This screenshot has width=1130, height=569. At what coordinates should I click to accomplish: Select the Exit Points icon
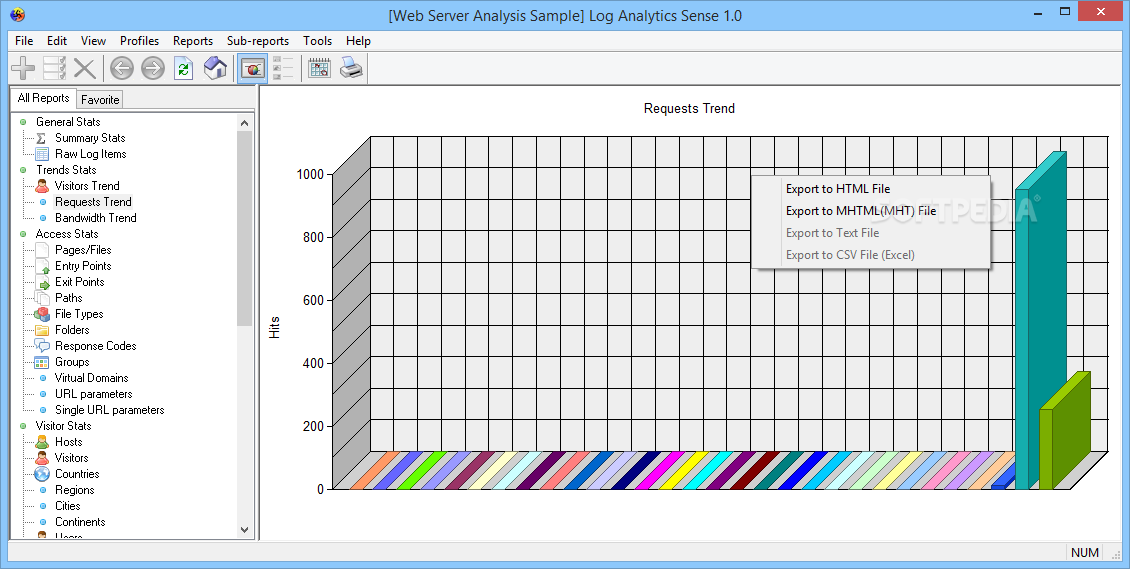[42, 282]
